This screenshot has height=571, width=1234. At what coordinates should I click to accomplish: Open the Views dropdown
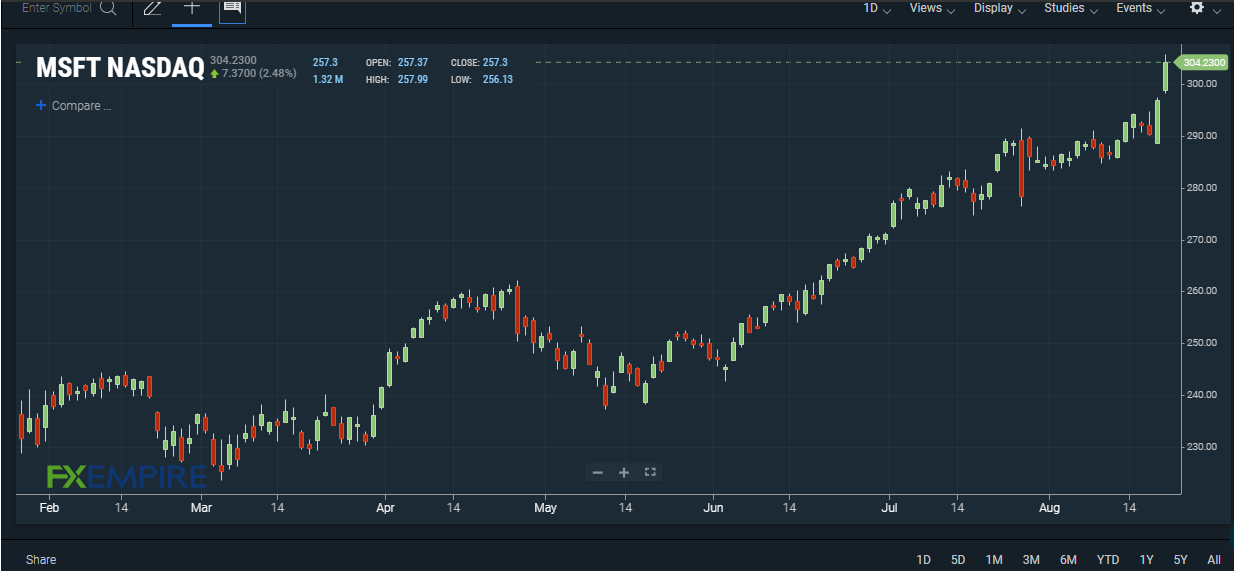[932, 8]
